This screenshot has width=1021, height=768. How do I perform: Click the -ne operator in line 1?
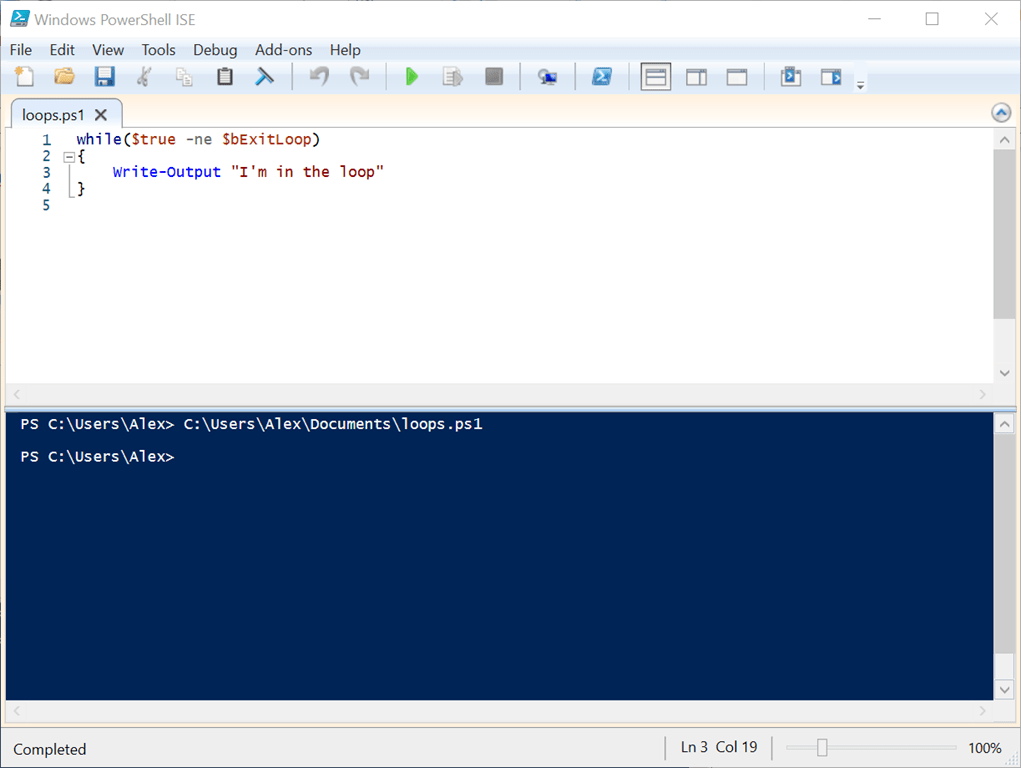pyautogui.click(x=199, y=139)
